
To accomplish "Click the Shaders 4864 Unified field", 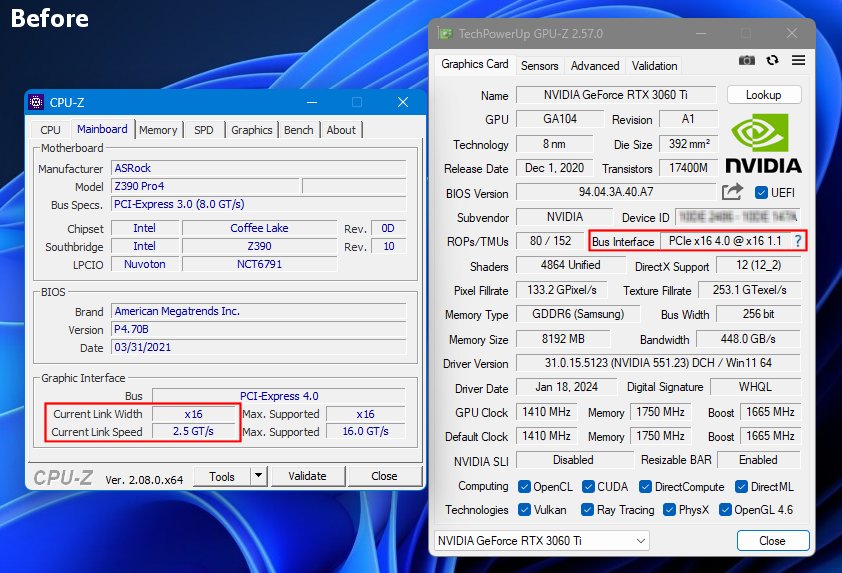I will (x=570, y=265).
